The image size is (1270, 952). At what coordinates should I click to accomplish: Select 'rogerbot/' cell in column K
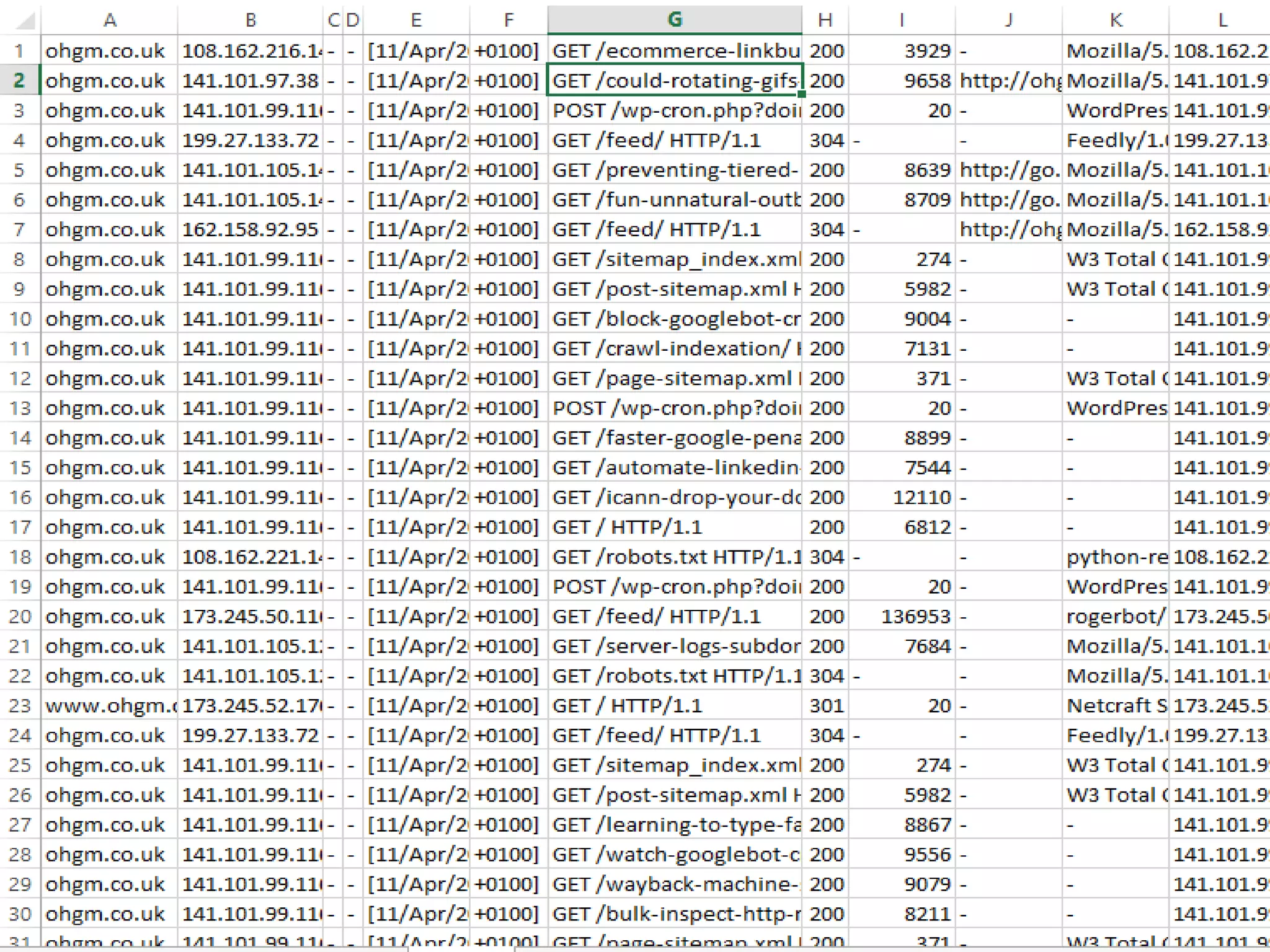(1115, 616)
